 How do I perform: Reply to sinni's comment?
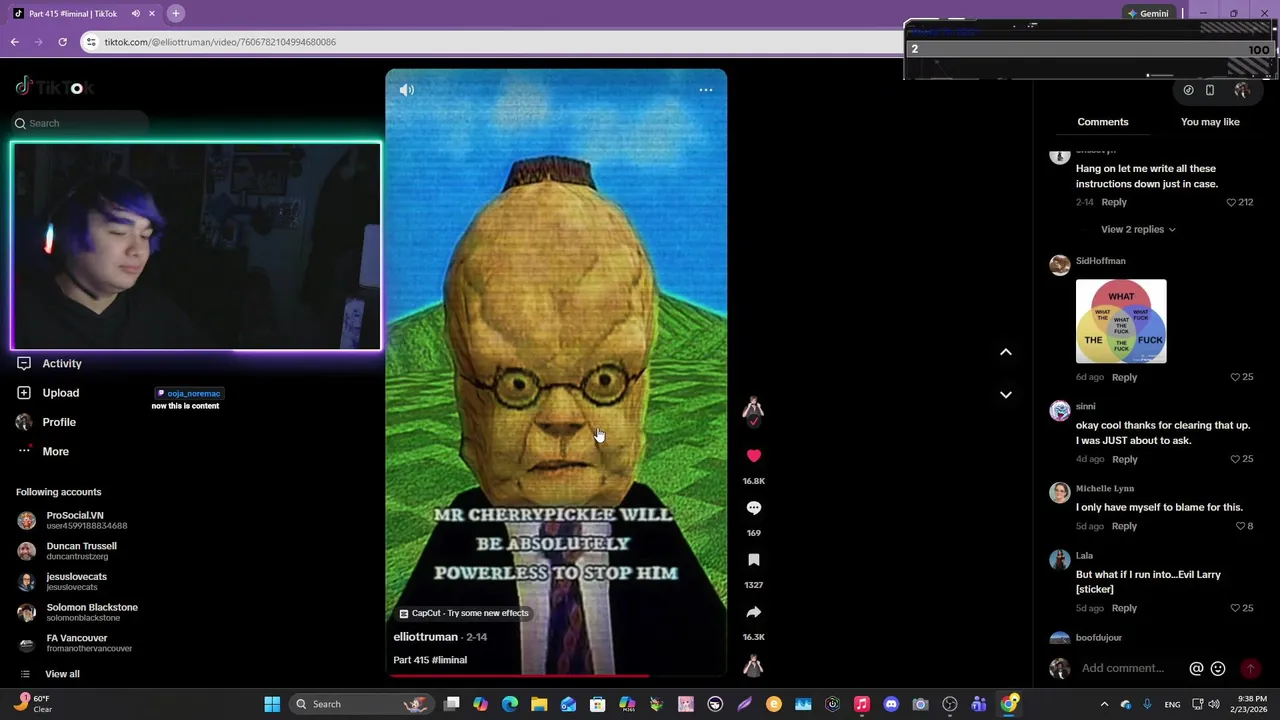[1125, 459]
